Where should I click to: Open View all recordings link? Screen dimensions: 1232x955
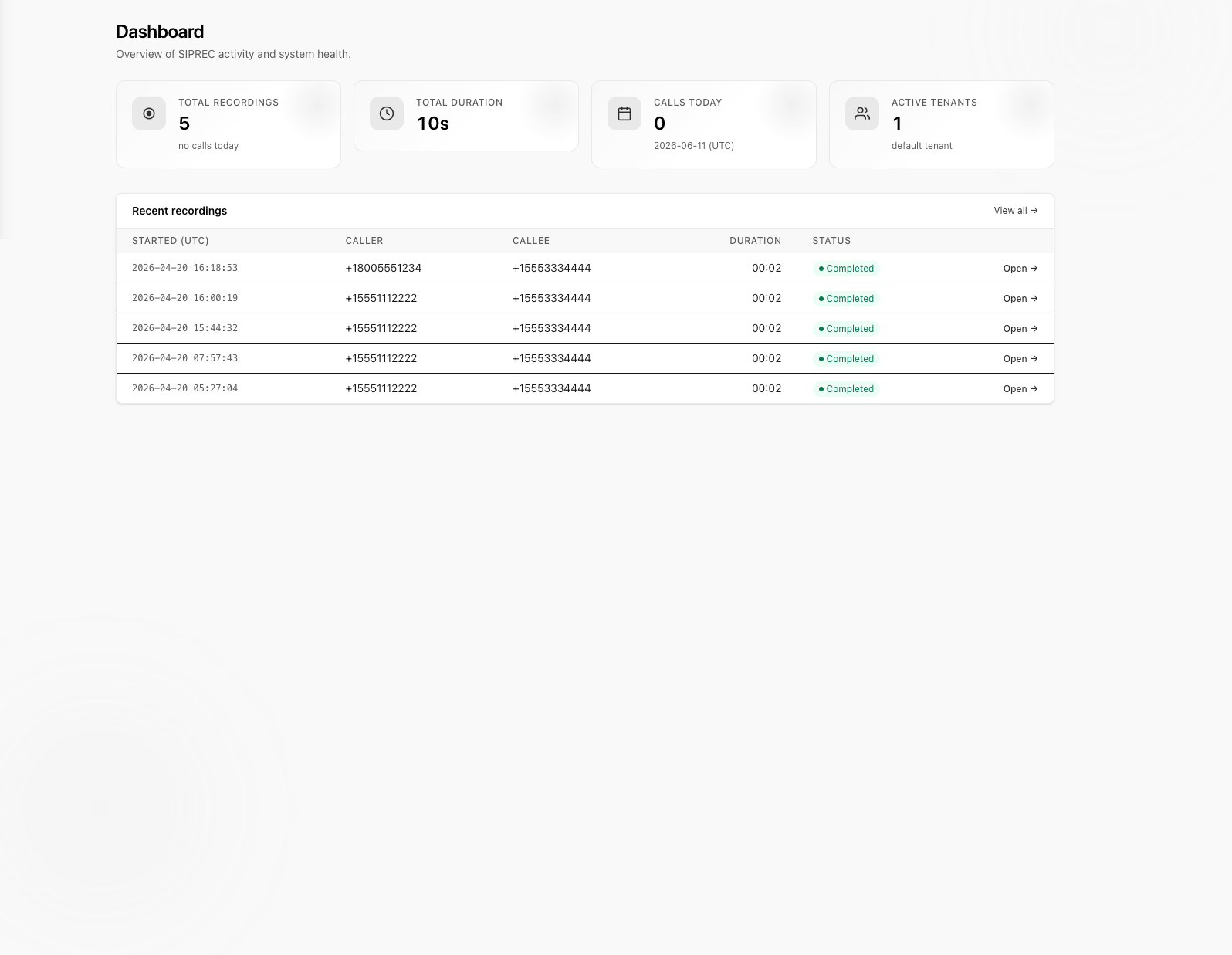1016,211
